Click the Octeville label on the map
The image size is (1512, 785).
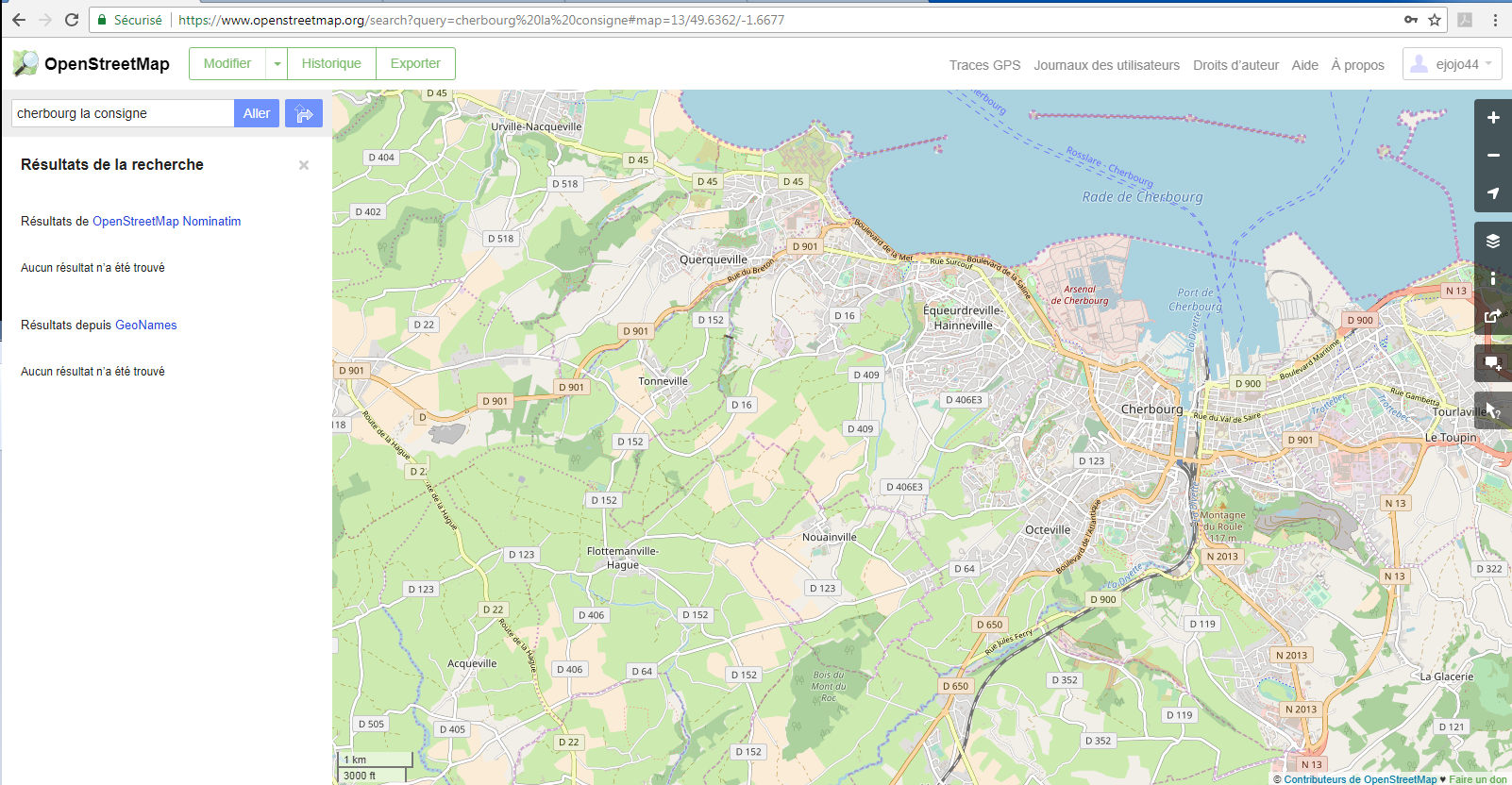click(1048, 529)
